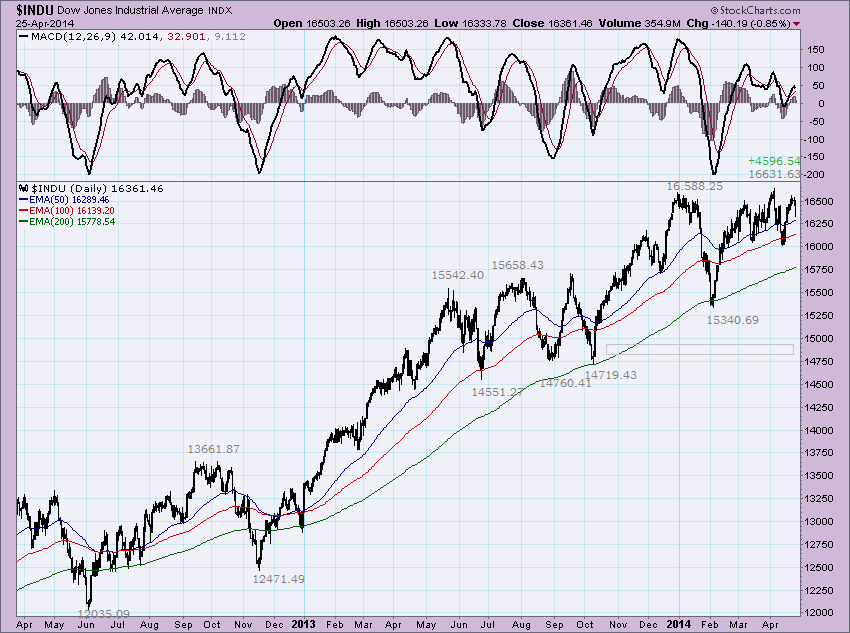Click the 16,588.25 peak price label
The image size is (850, 633).
point(694,186)
